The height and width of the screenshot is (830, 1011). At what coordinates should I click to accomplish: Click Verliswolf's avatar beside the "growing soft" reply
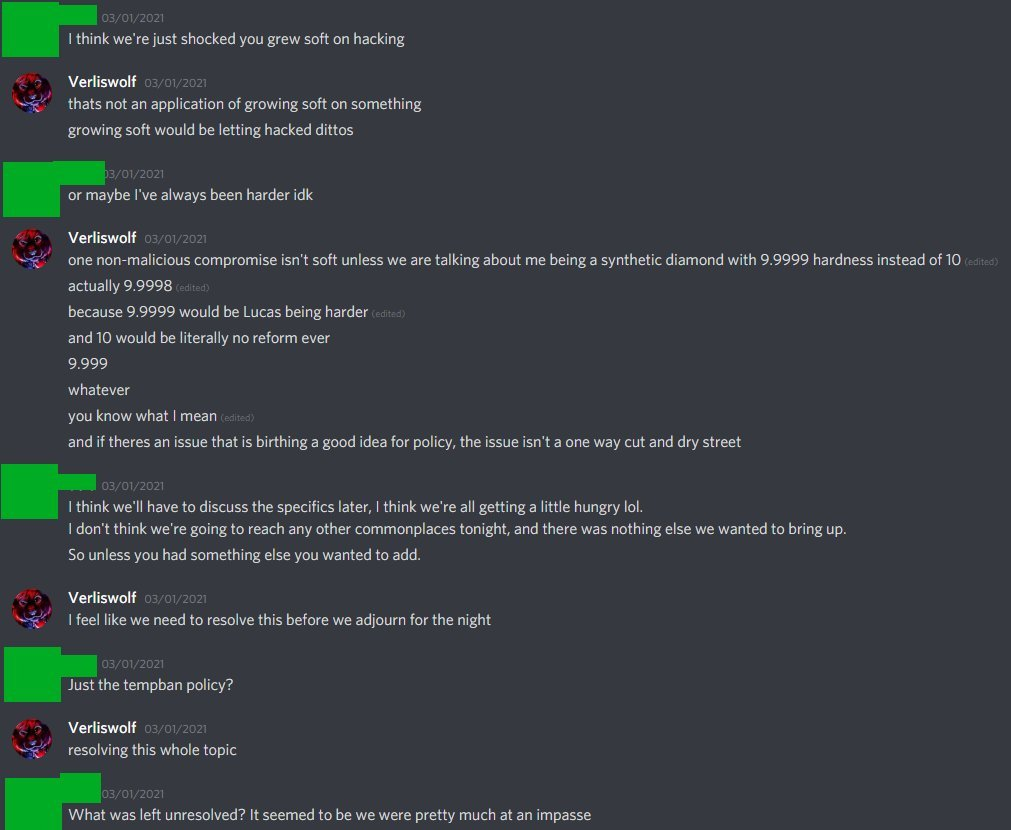coord(32,93)
